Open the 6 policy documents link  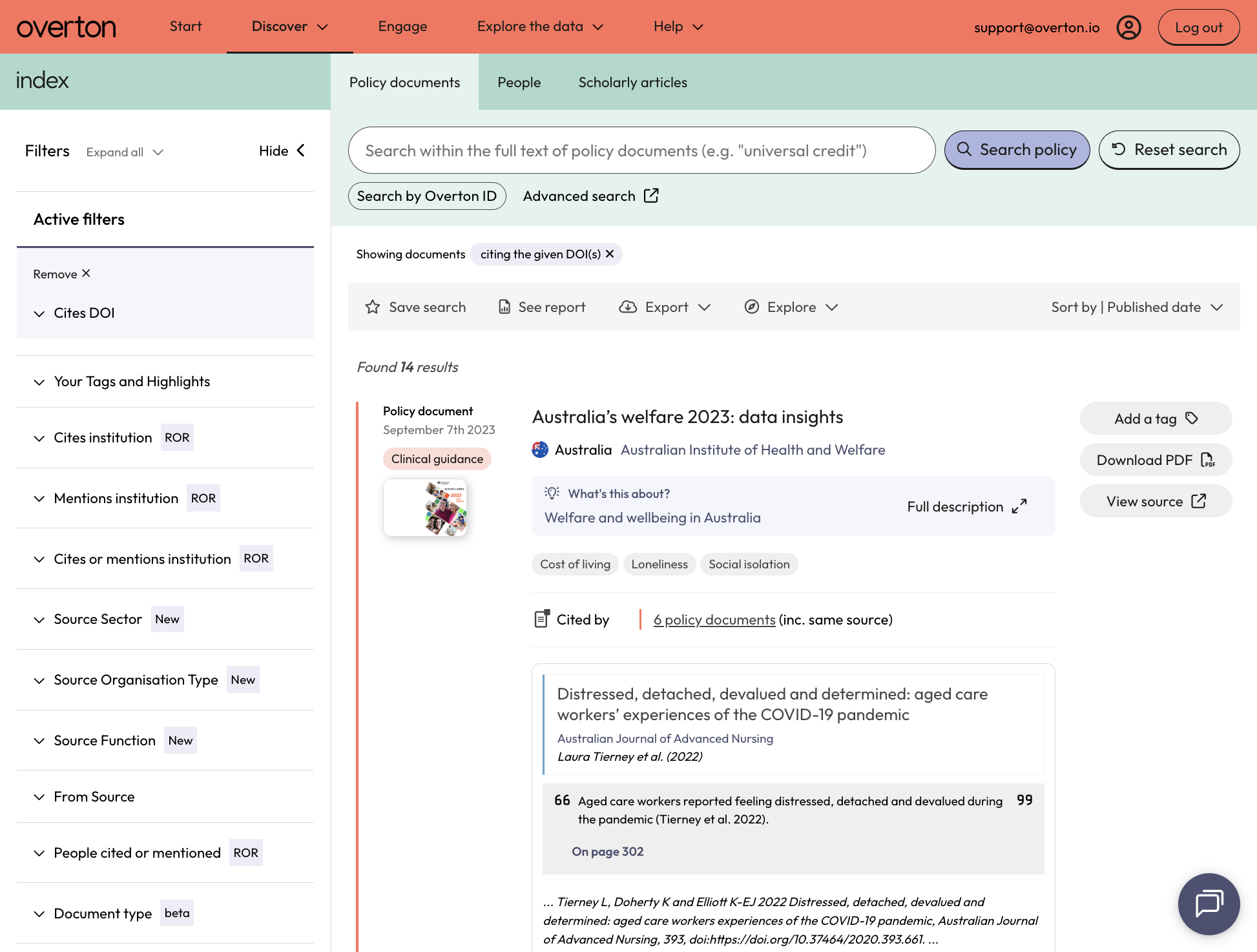714,619
